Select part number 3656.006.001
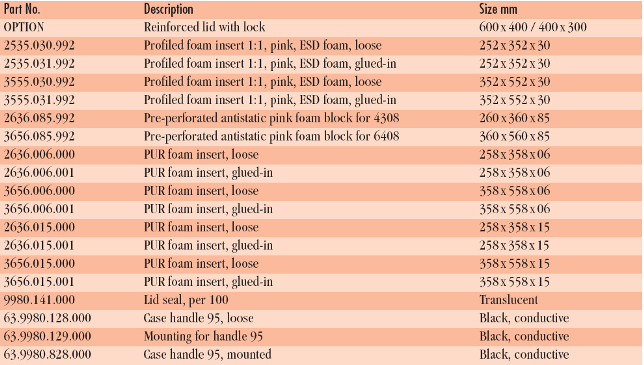 pyautogui.click(x=39, y=209)
